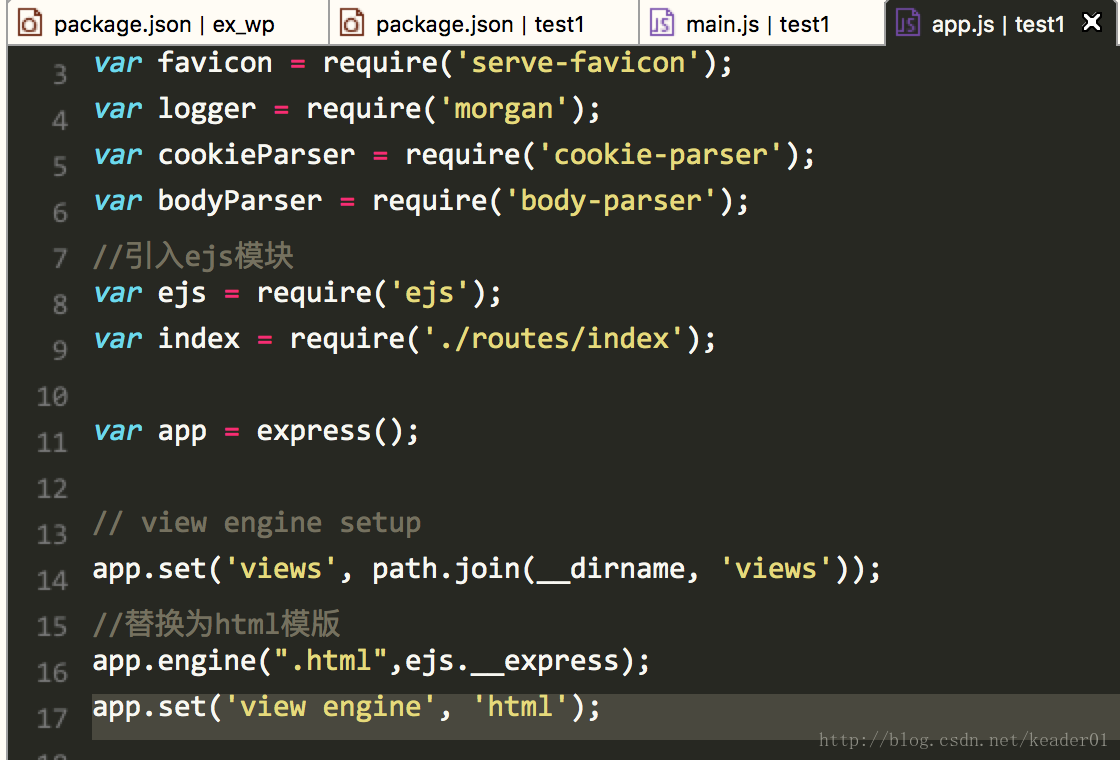Image resolution: width=1120 pixels, height=760 pixels.
Task: Click ejs.__express on line 16
Action: coord(512,661)
